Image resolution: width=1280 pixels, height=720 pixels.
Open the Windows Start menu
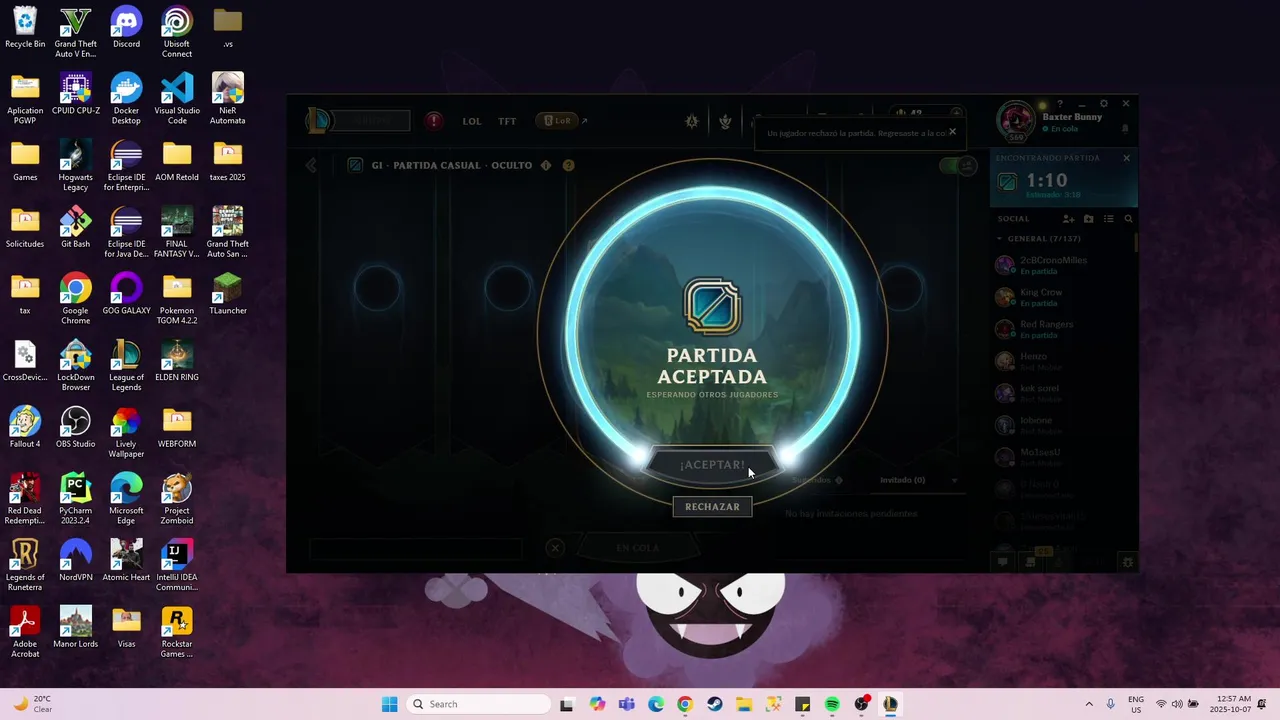coord(389,704)
